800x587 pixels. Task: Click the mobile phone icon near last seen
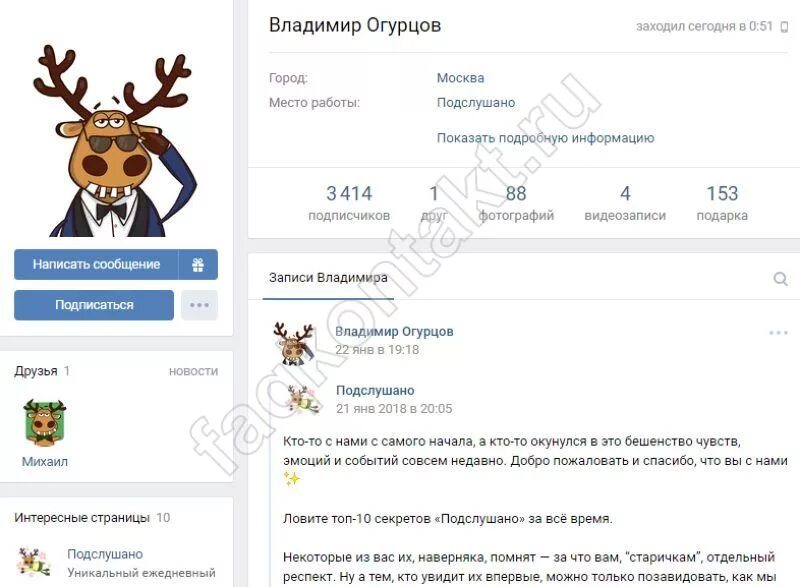[x=784, y=27]
